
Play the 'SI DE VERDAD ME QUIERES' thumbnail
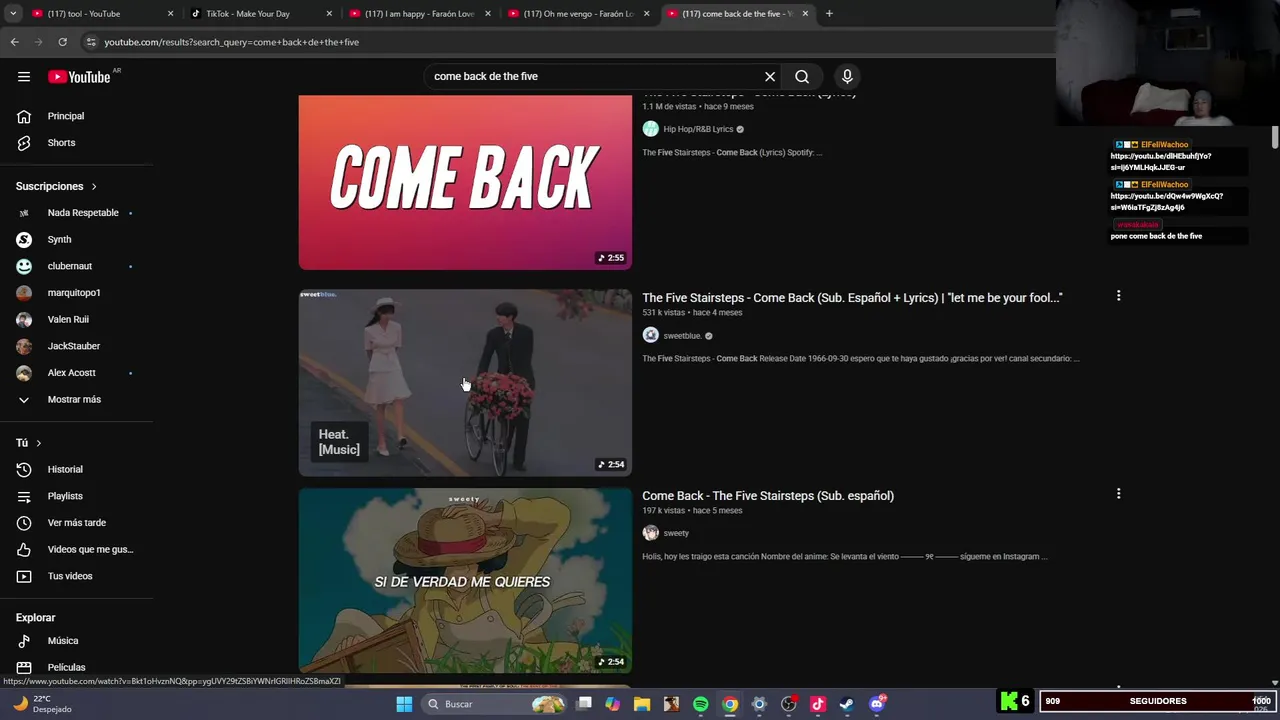tap(465, 581)
